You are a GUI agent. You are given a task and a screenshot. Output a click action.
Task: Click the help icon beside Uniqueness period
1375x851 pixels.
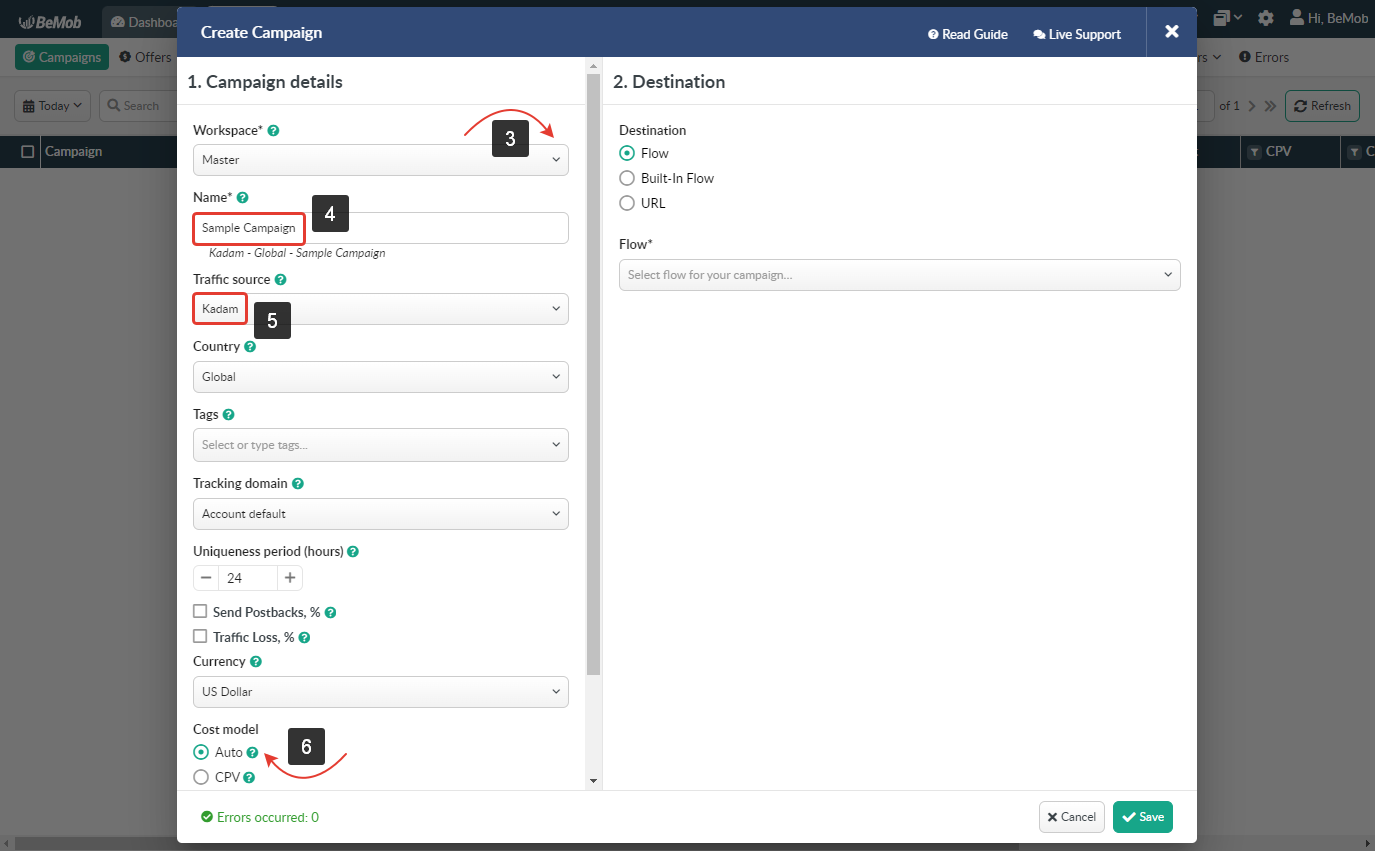(353, 552)
